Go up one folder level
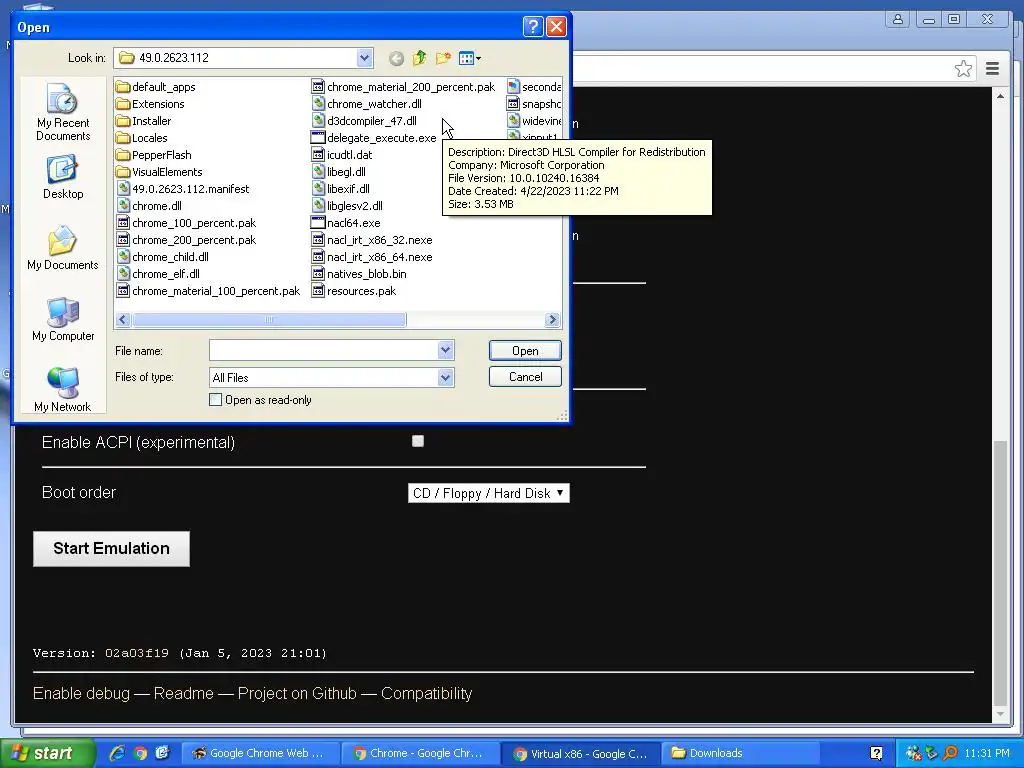1024x768 pixels. (419, 58)
